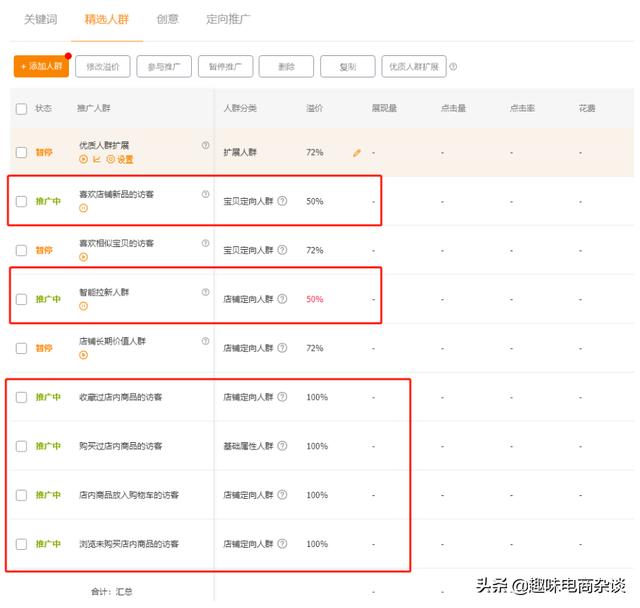Click help icon next to 优质人群扩展 button

pyautogui.click(x=453, y=67)
